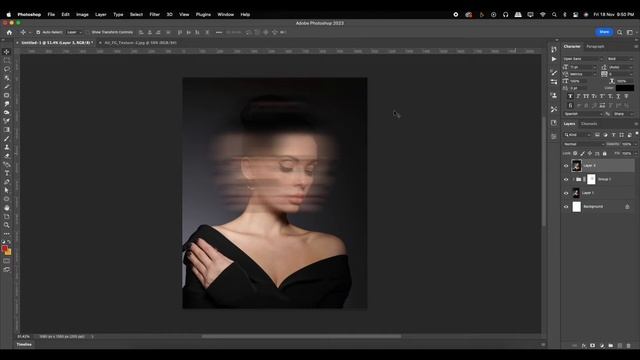Screen dimensions: 640x360
Task: Open the Actions panel play icon
Action: [x=553, y=59]
